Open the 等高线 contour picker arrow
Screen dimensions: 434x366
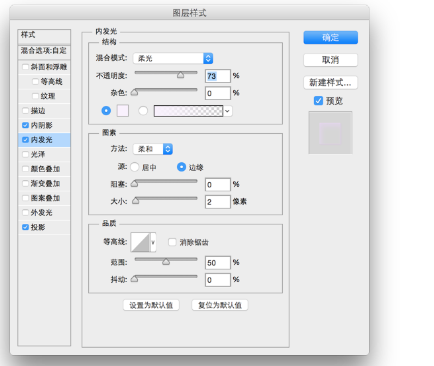click(153, 242)
